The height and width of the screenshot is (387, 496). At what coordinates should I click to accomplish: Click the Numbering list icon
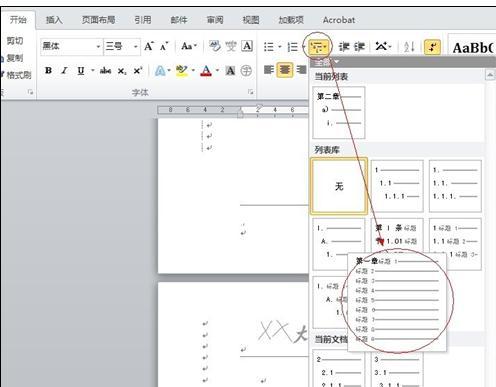(x=293, y=47)
